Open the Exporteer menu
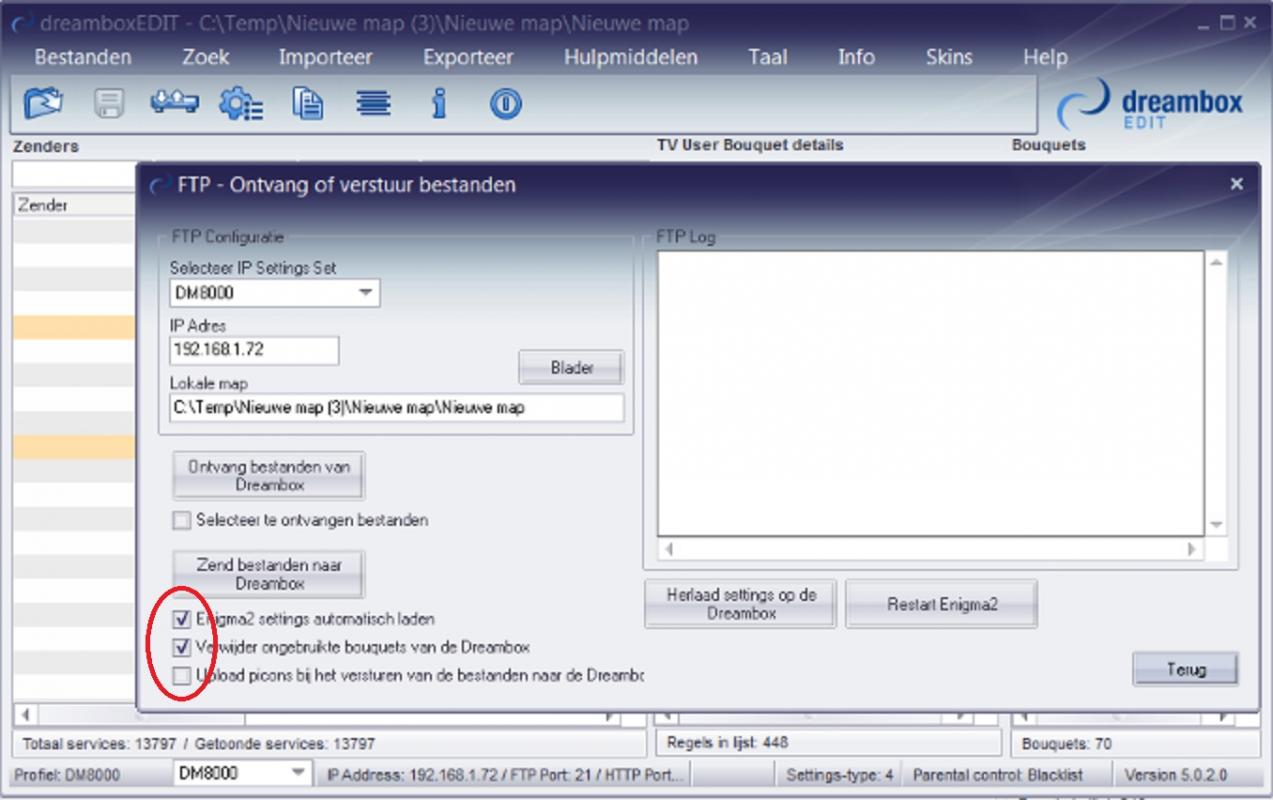The height and width of the screenshot is (800, 1273). click(x=468, y=57)
